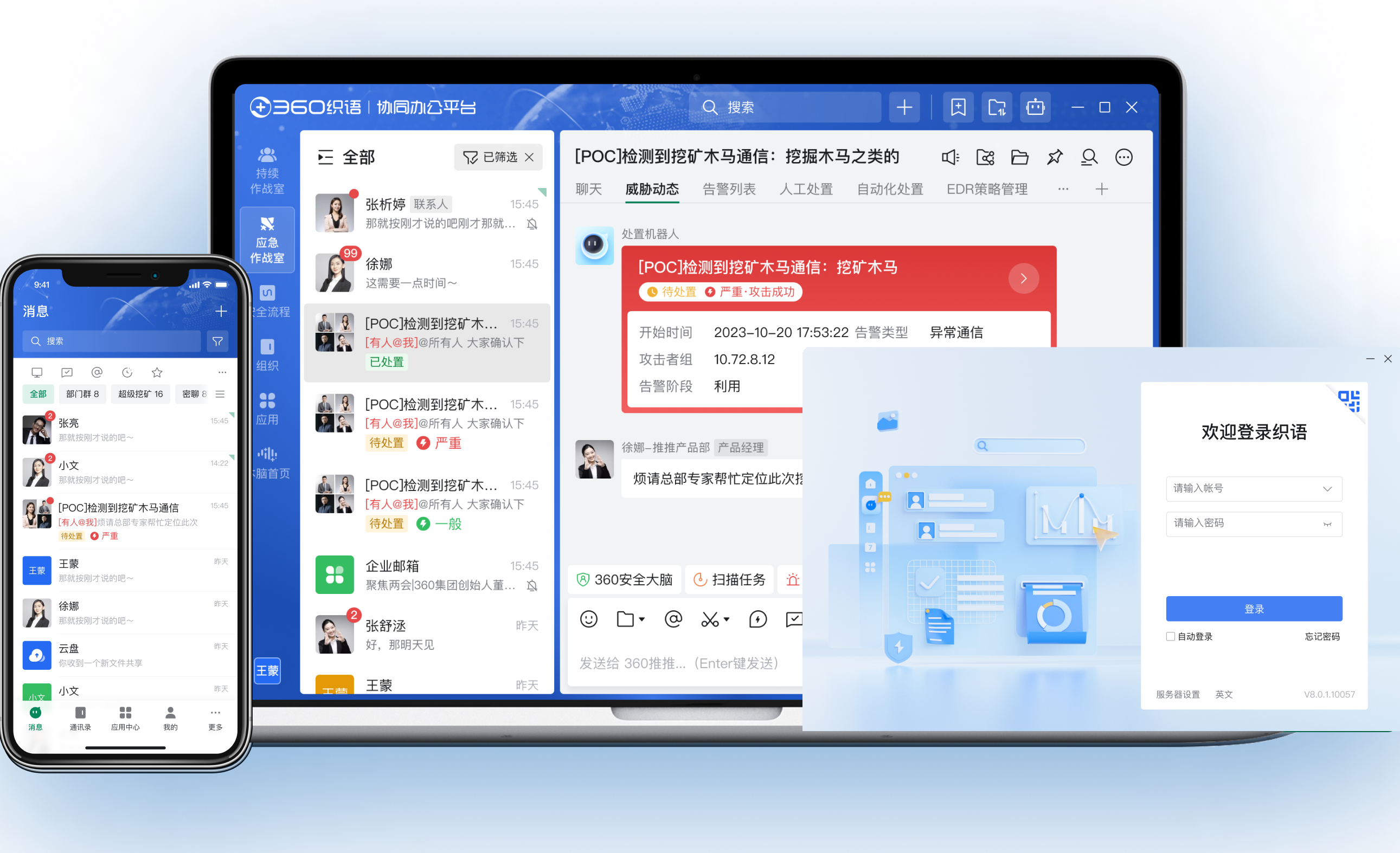Open the 徐娜 conversation with 99 badge
1400x853 pixels.
click(x=427, y=273)
